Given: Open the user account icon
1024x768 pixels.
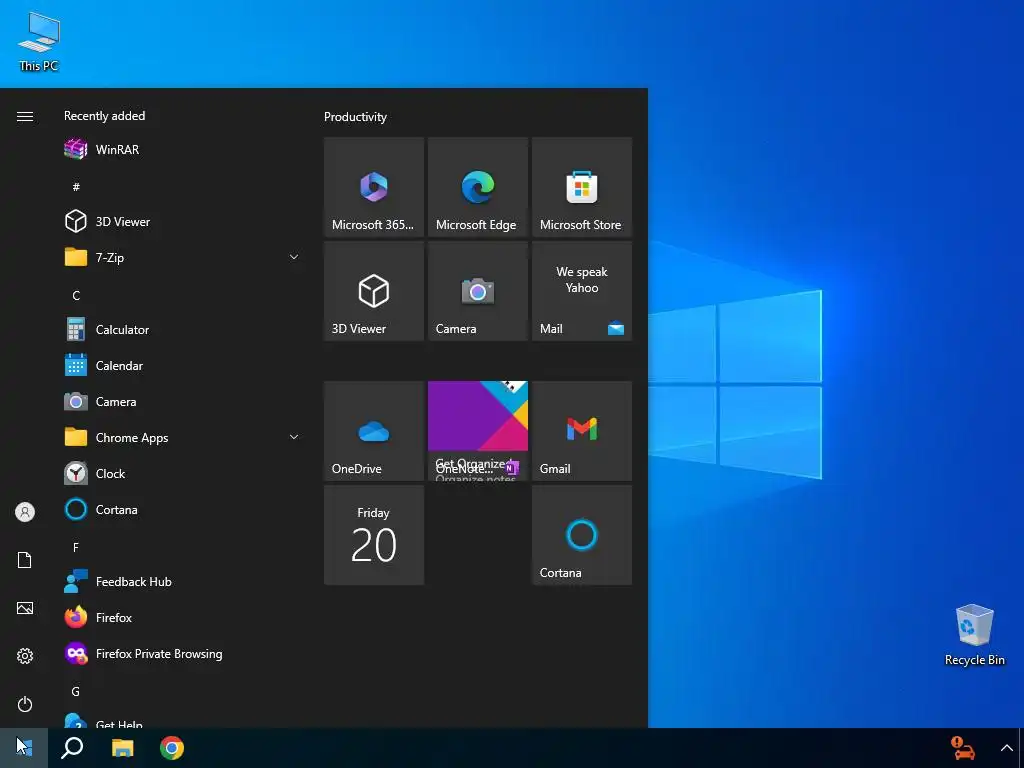Looking at the screenshot, I should pyautogui.click(x=25, y=512).
